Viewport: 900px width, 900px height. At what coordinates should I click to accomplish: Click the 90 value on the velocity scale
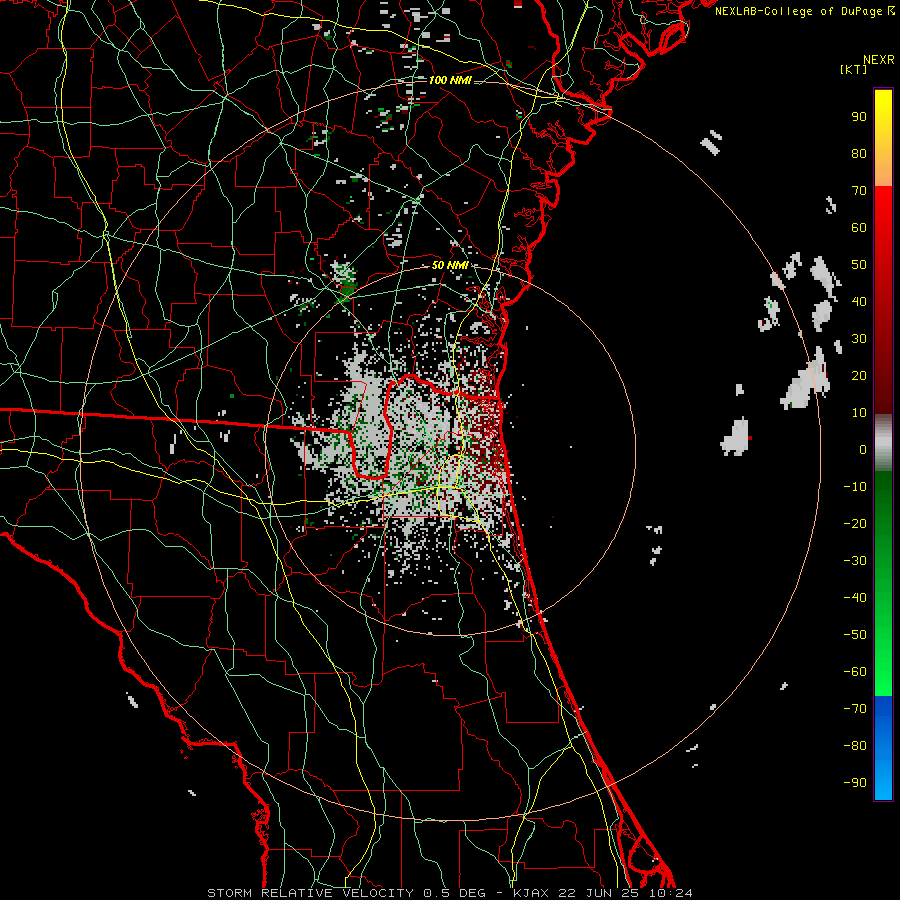(859, 117)
